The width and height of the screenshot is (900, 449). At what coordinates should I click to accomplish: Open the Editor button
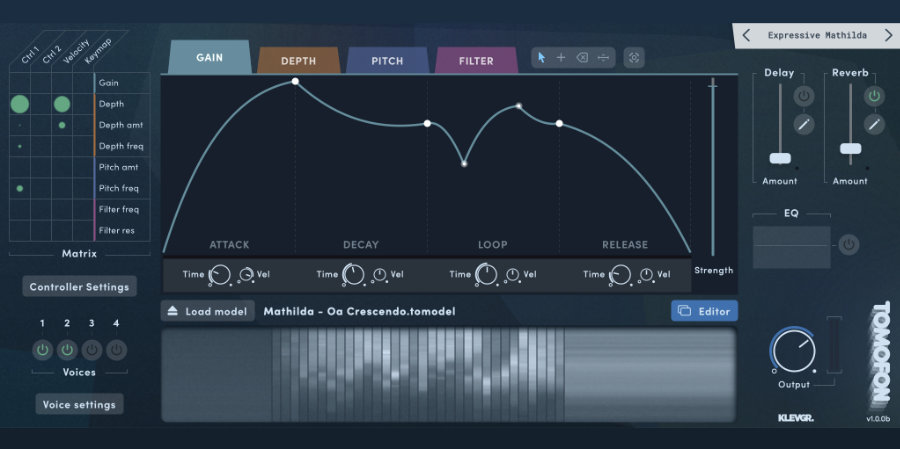coord(704,311)
